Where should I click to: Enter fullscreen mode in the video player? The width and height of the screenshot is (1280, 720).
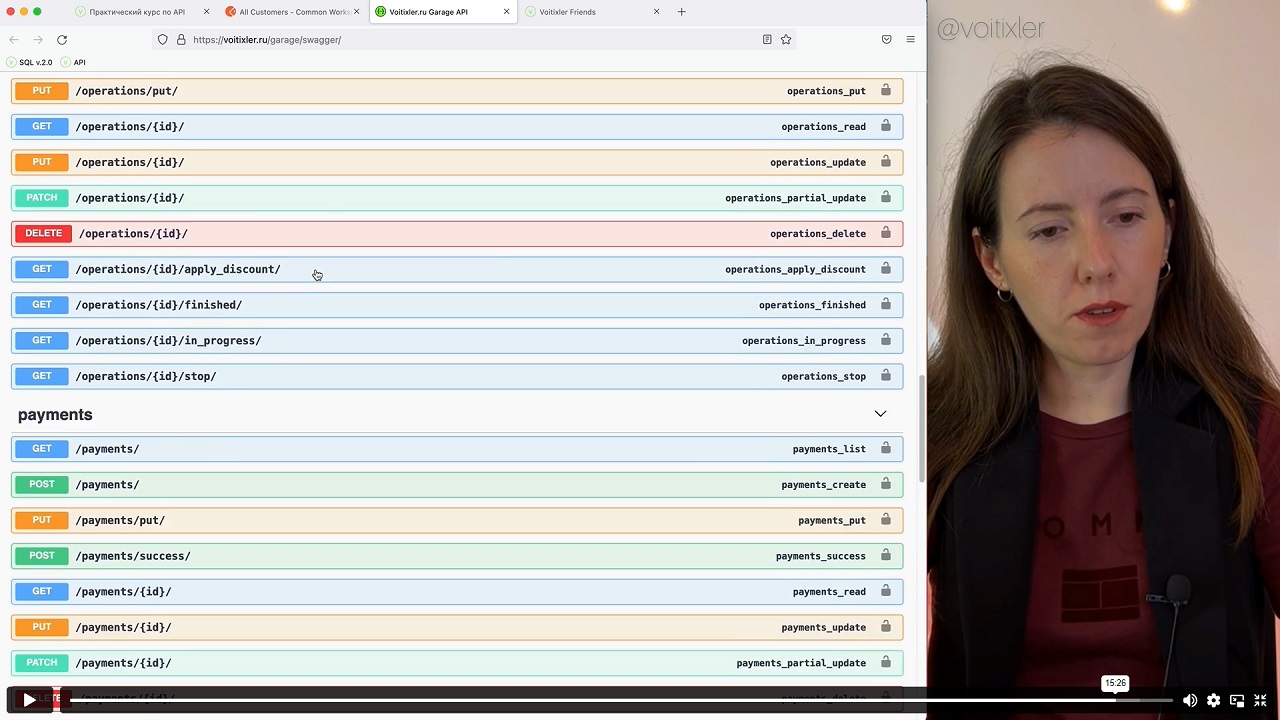pos(1260,701)
